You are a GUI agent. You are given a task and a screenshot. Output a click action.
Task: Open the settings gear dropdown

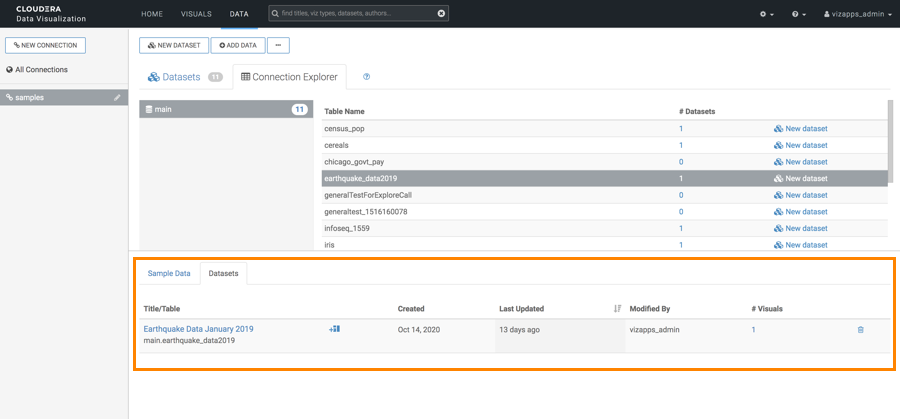(767, 14)
